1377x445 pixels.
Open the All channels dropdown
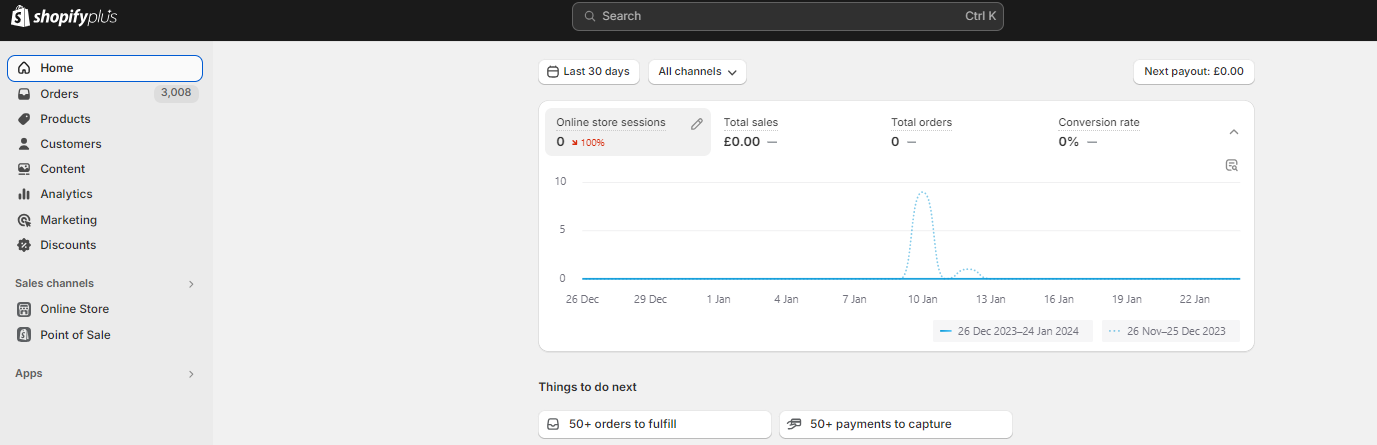[697, 72]
